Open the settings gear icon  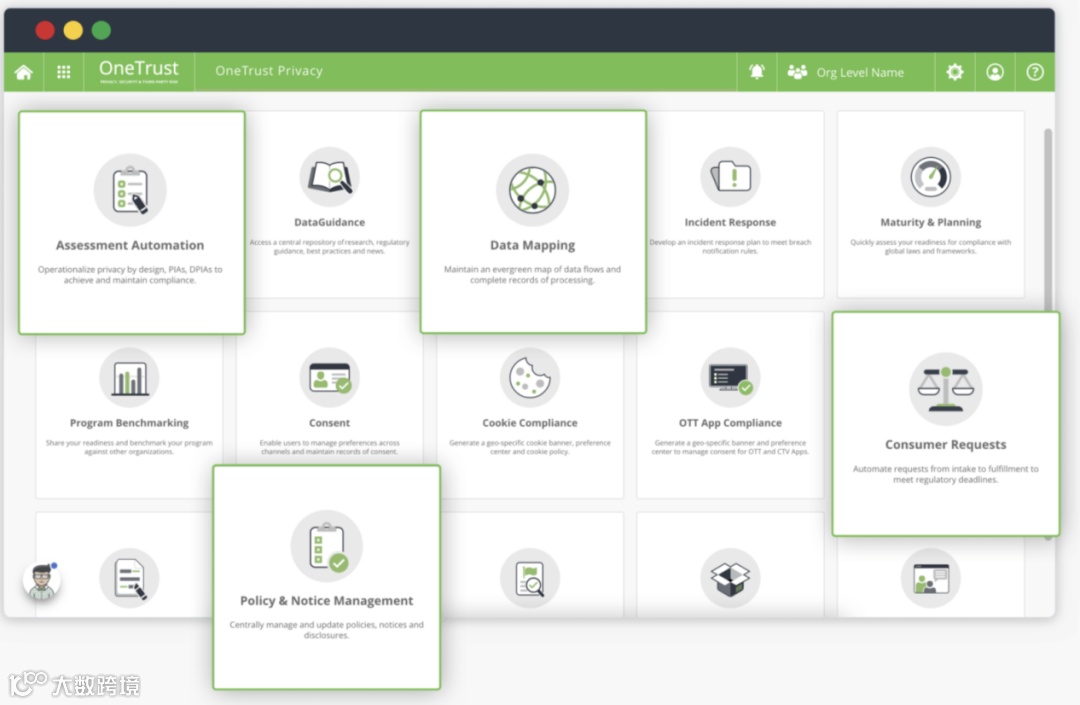point(955,72)
